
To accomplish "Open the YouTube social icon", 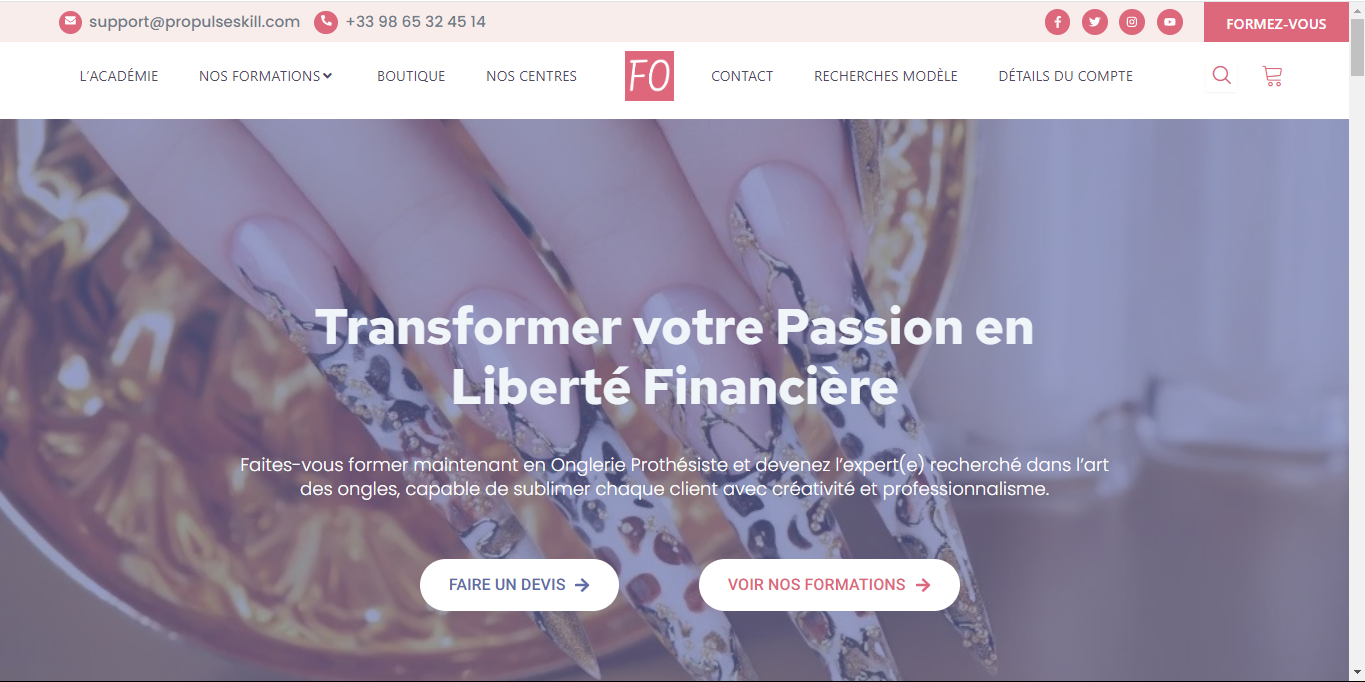I will click(x=1170, y=22).
